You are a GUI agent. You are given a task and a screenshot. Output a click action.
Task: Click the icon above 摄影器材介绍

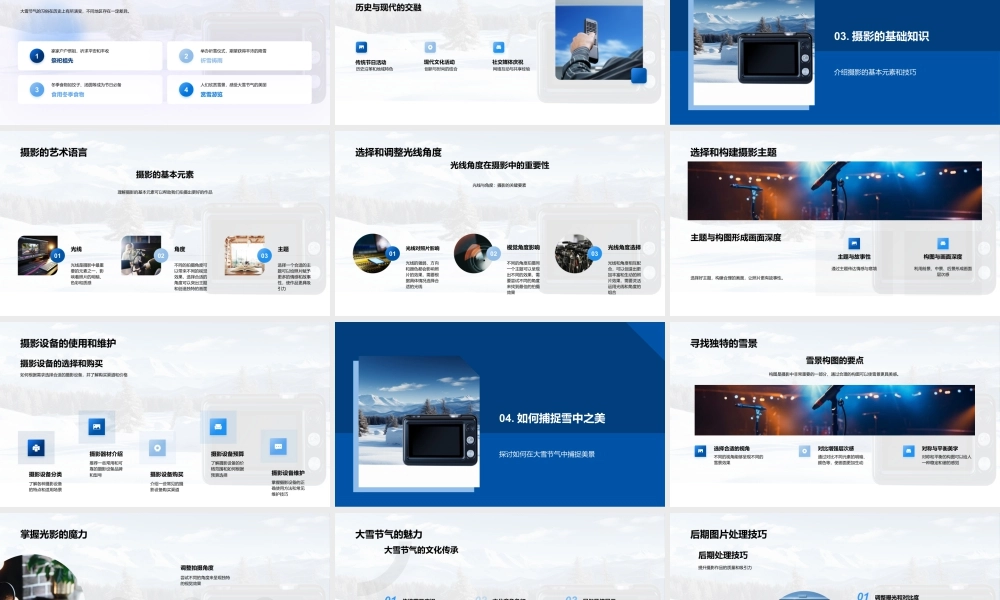pos(96,427)
